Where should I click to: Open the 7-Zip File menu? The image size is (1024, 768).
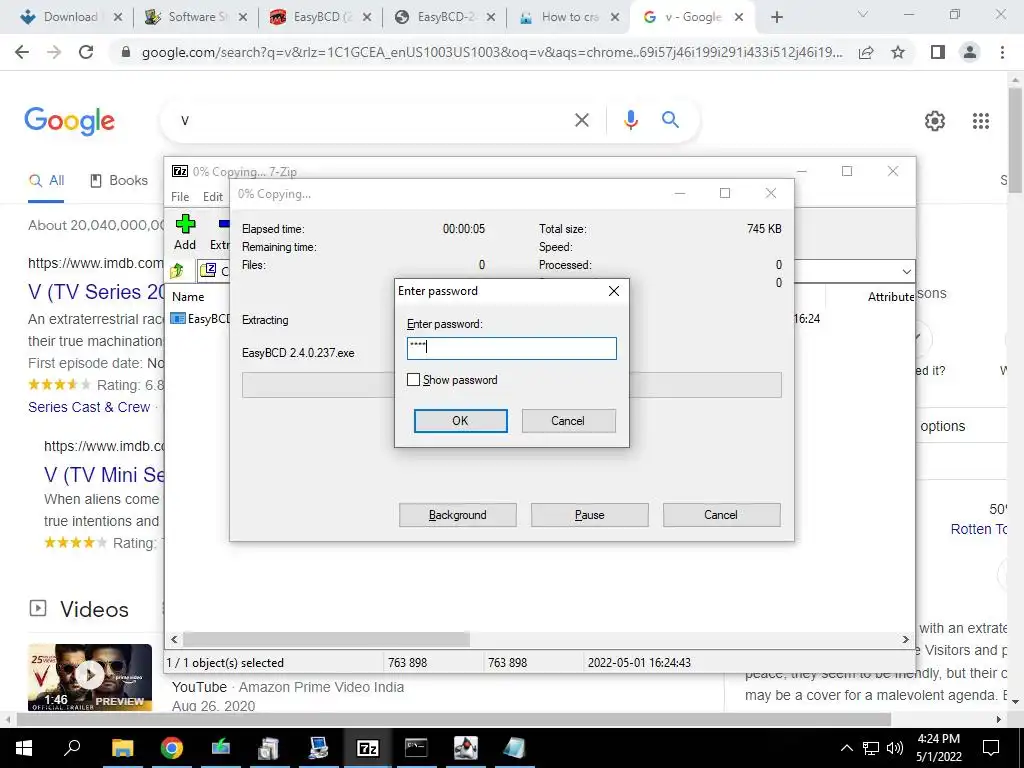coord(180,197)
